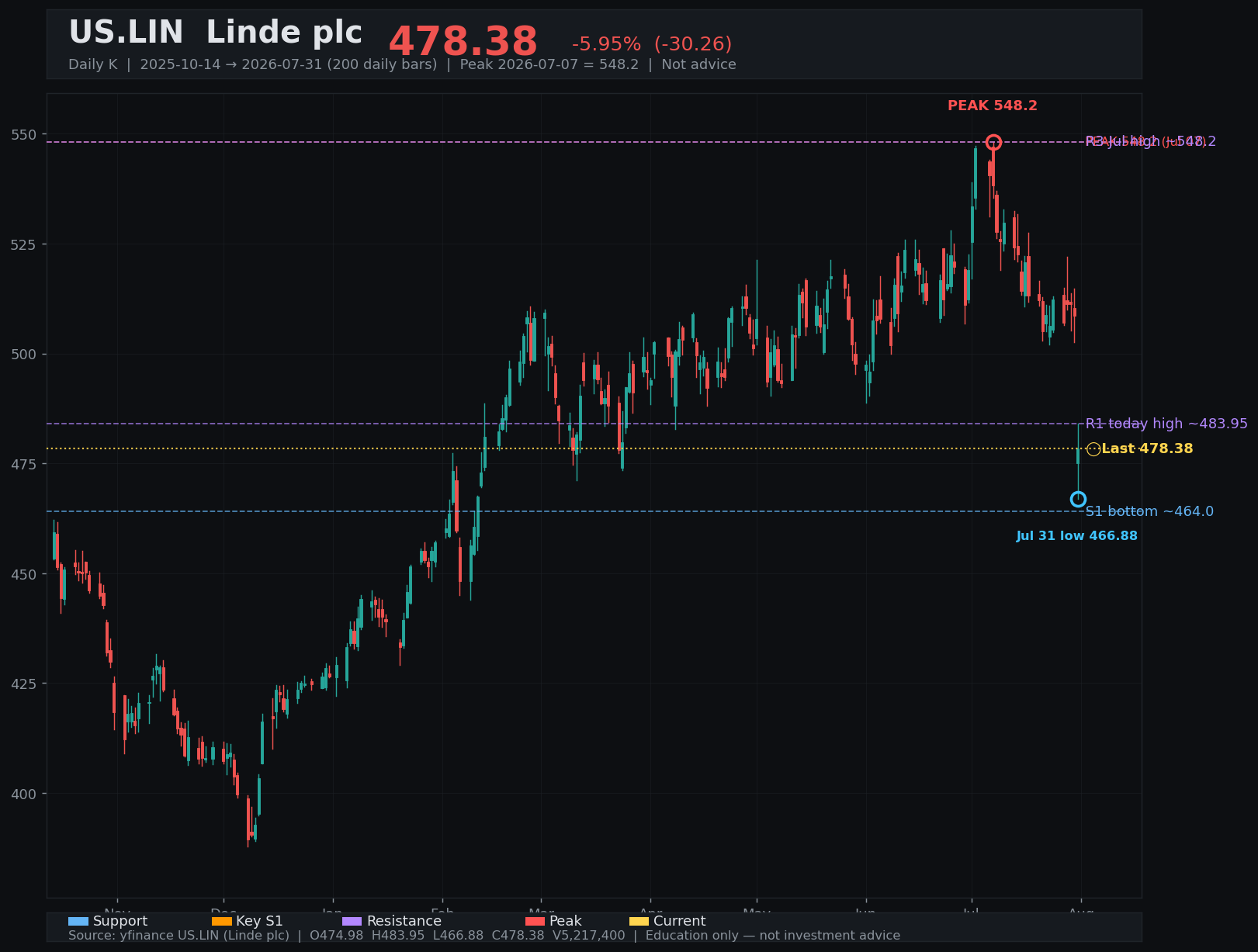Click the 525 y-axis label
The height and width of the screenshot is (952, 1258).
pyautogui.click(x=23, y=244)
